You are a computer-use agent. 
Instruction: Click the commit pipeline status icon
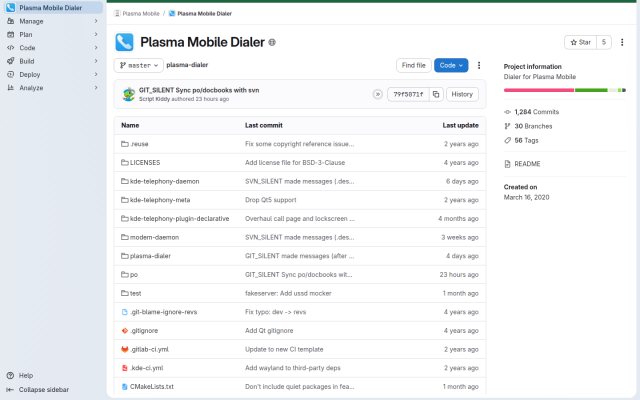coord(378,94)
